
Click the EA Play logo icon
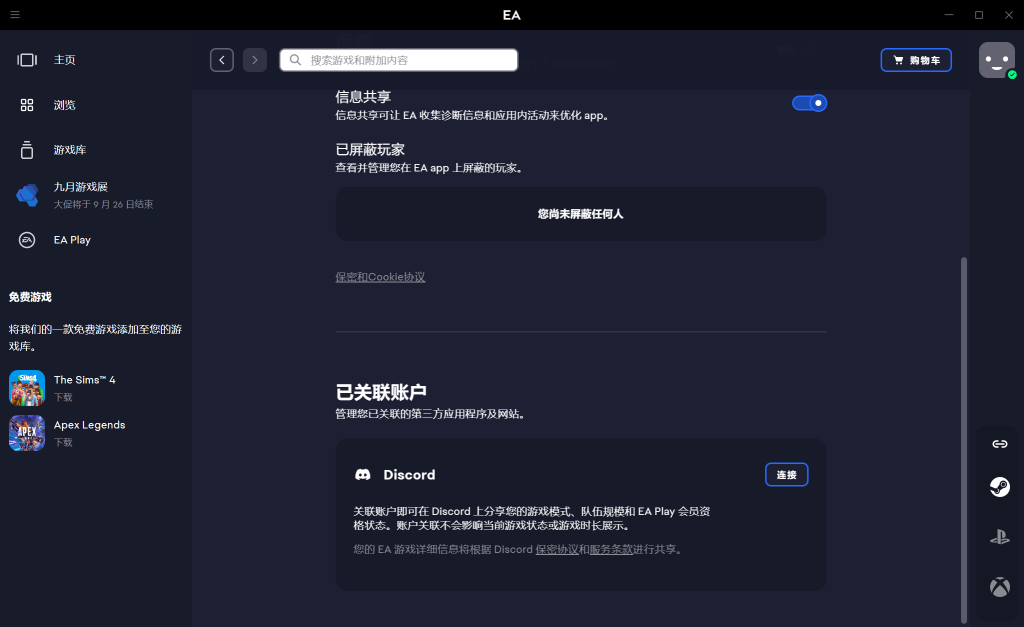click(27, 240)
